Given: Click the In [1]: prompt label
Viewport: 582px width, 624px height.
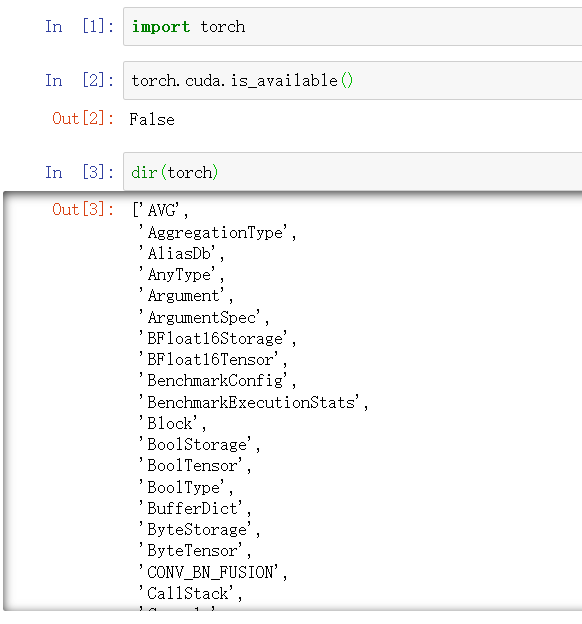Looking at the screenshot, I should coord(79,27).
